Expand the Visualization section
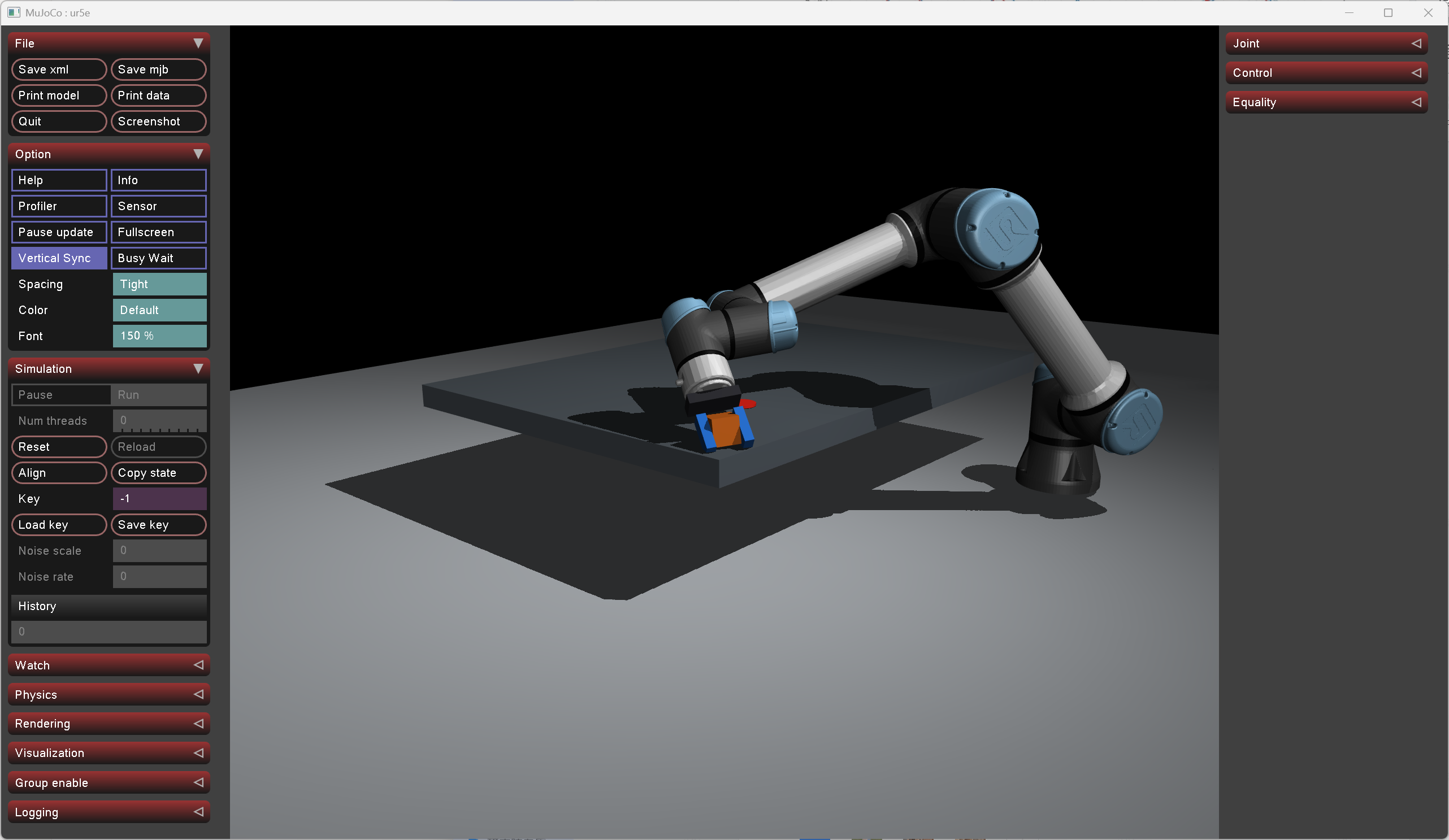This screenshot has height=840, width=1449. 109,753
